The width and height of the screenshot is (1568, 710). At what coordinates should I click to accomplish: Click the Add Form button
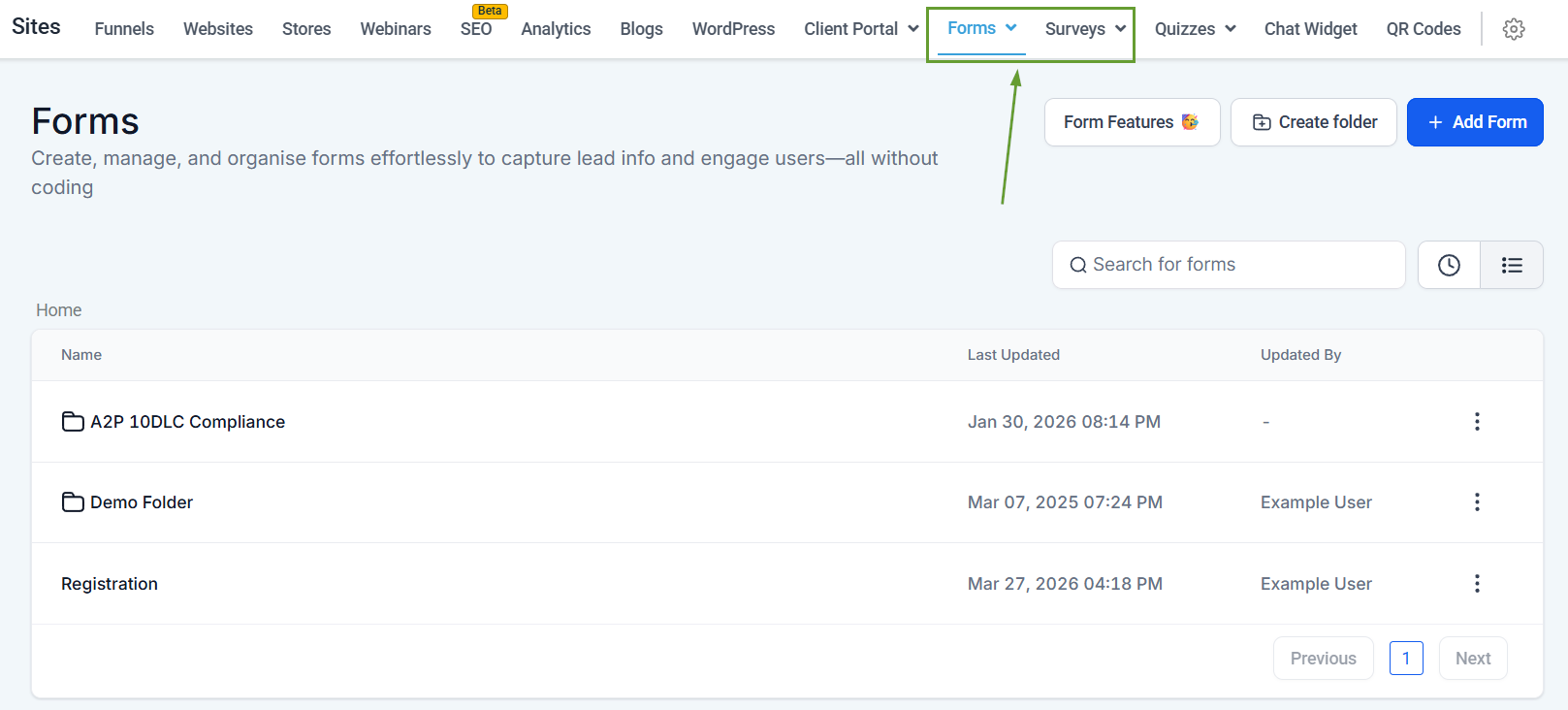1474,122
